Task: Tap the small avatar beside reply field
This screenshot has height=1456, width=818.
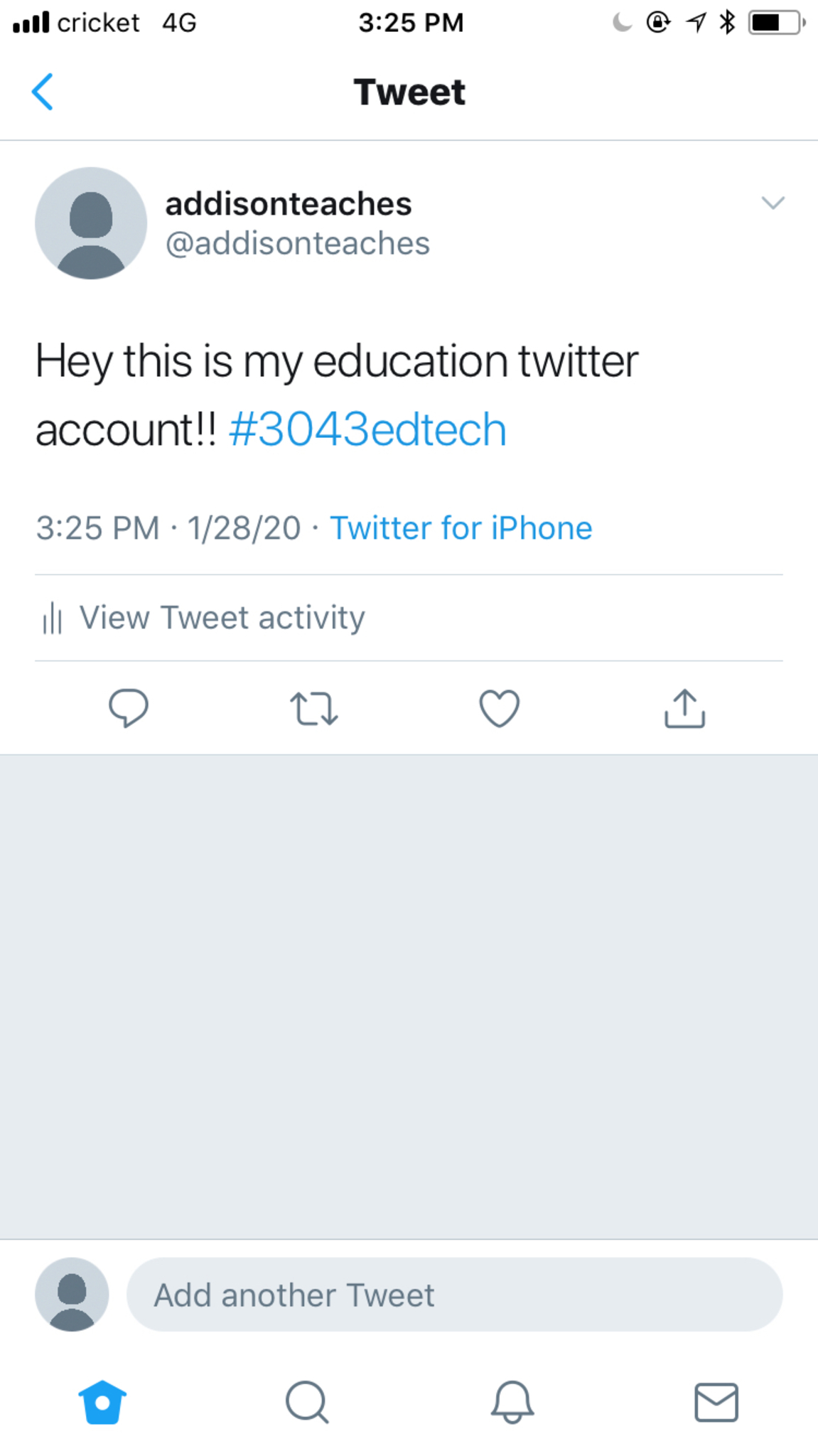Action: click(72, 1295)
